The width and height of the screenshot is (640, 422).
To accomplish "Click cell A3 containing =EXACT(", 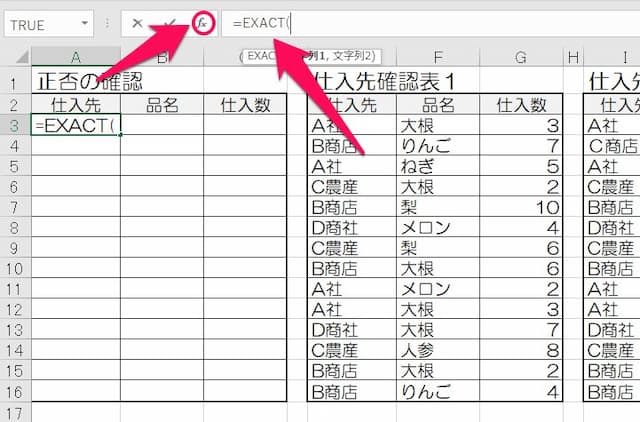I will [x=76, y=125].
